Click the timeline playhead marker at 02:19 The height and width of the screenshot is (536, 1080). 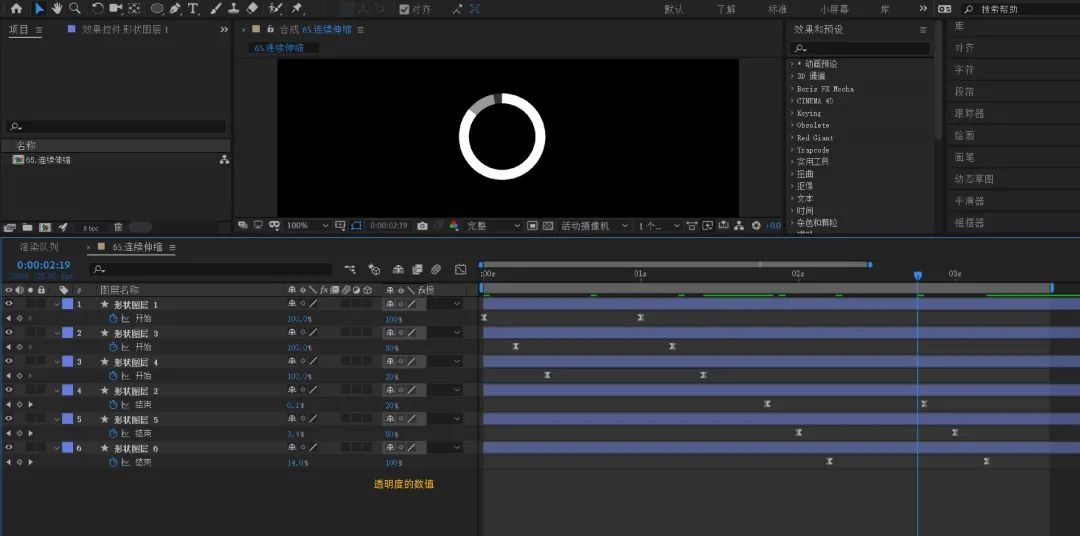click(917, 276)
